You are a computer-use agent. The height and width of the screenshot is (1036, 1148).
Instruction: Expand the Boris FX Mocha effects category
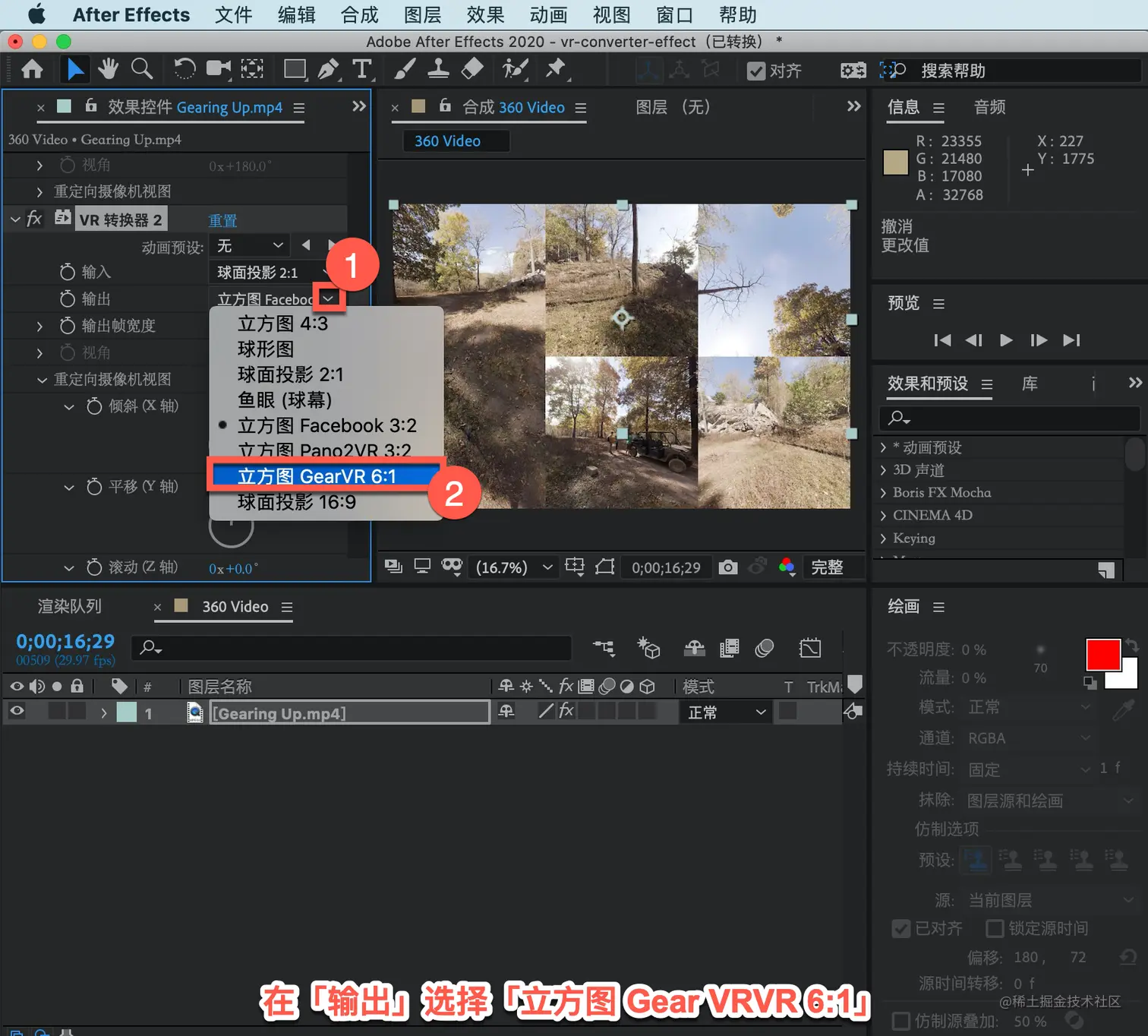pos(883,493)
